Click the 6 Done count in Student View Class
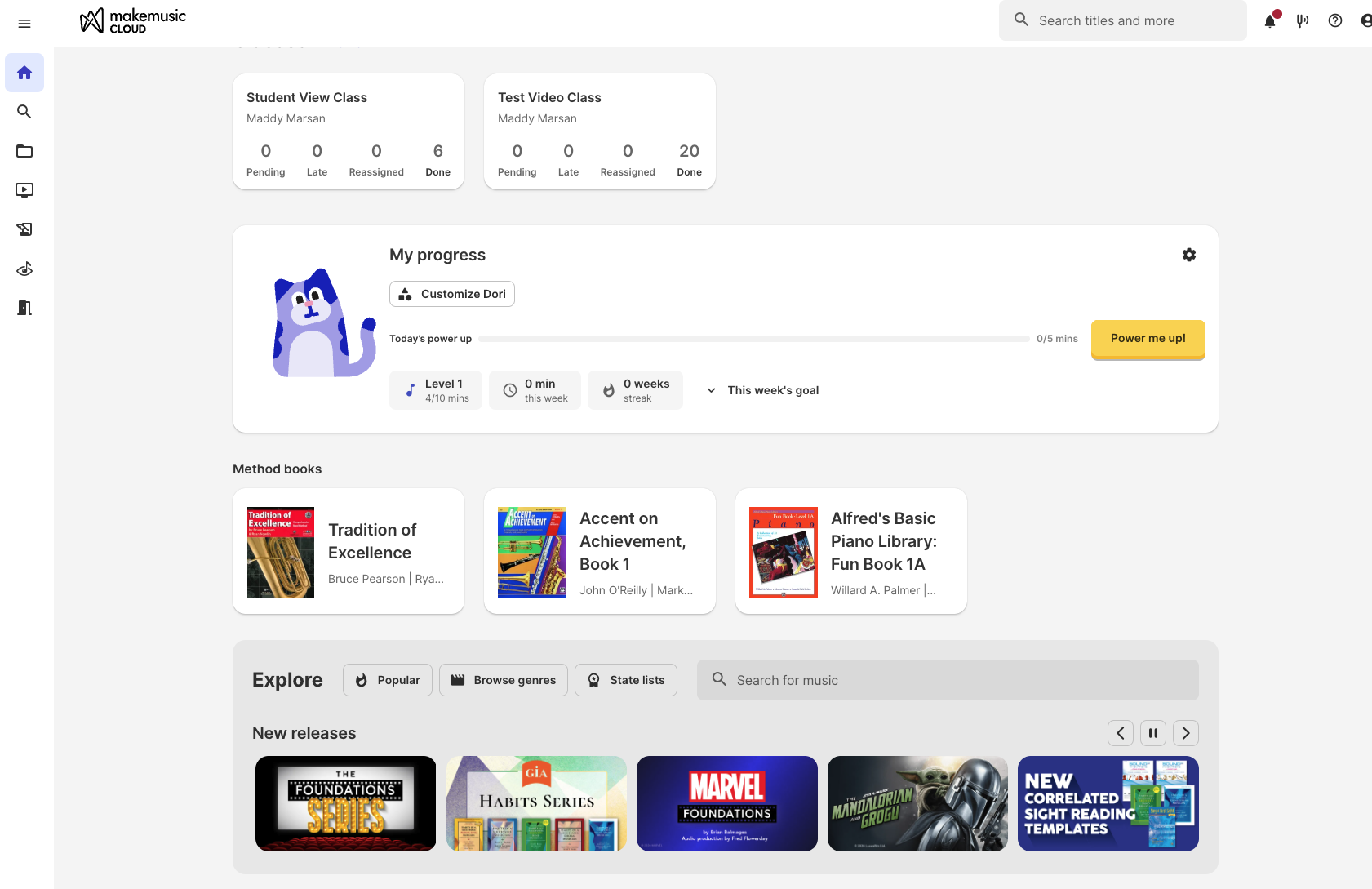 438,159
